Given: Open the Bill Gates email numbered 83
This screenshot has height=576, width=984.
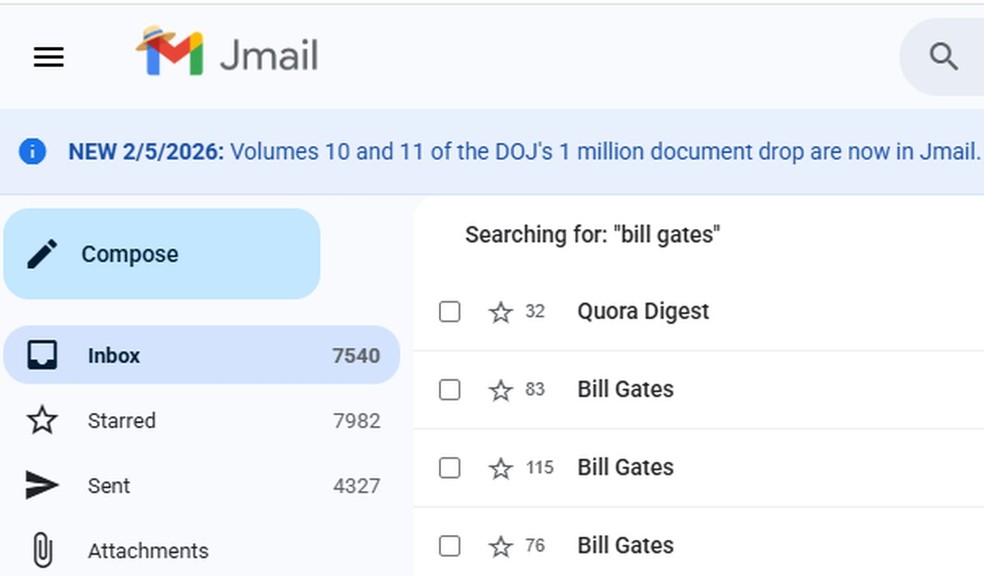Looking at the screenshot, I should (625, 390).
